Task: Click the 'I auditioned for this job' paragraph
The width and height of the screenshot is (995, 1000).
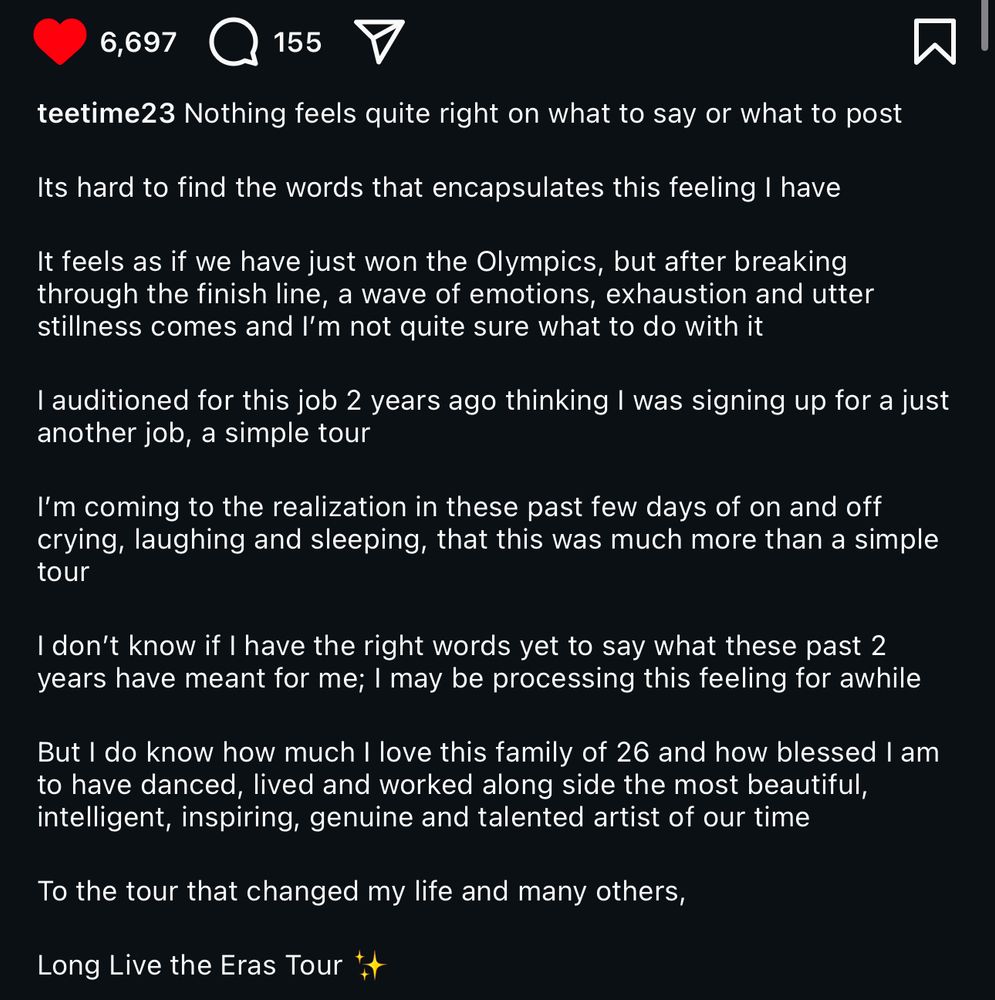Action: pyautogui.click(x=493, y=417)
